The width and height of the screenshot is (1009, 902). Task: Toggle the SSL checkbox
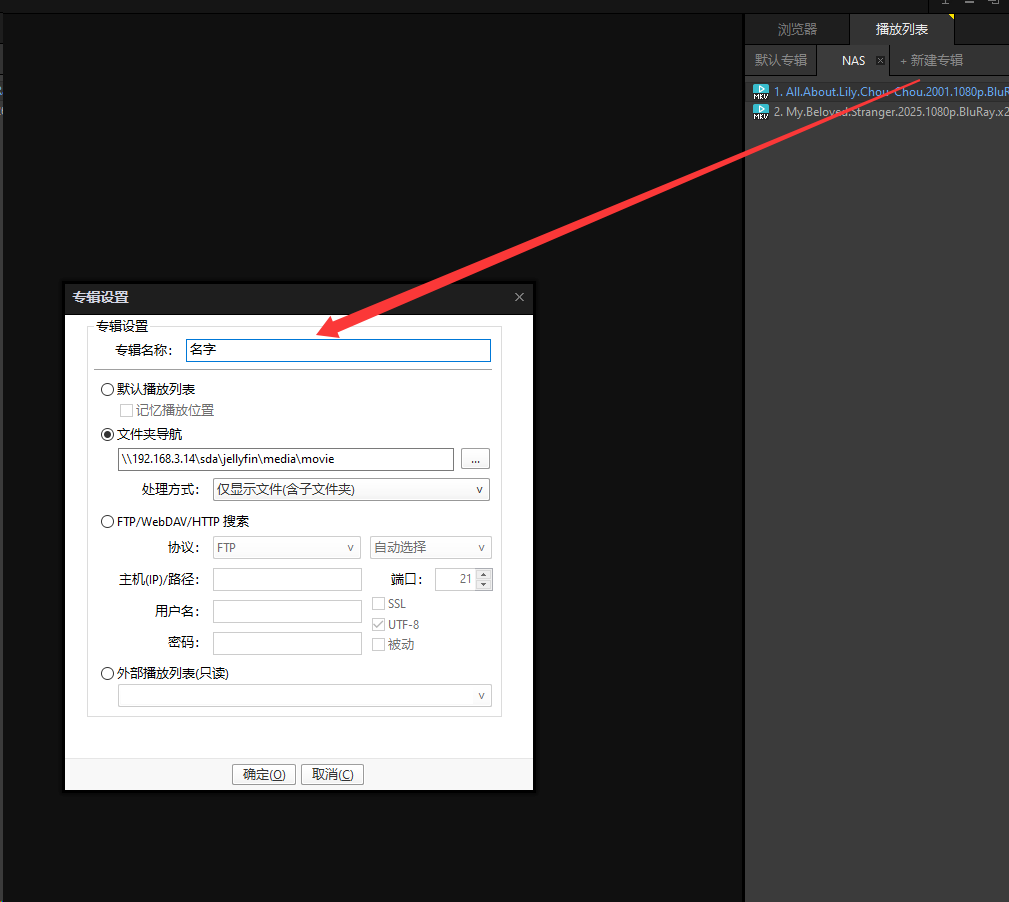pyautogui.click(x=378, y=603)
